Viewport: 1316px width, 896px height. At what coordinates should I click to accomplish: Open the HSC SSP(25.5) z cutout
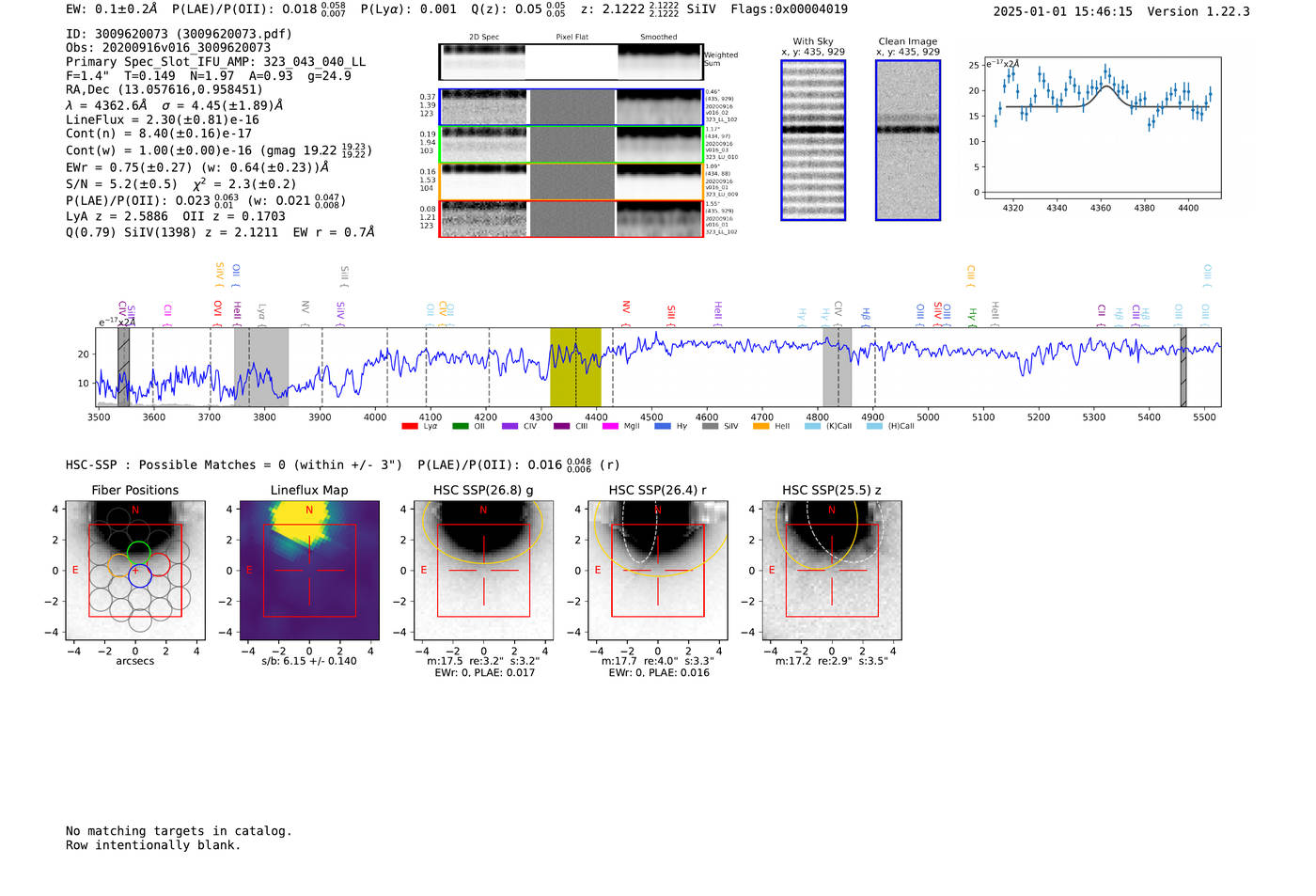coord(832,571)
